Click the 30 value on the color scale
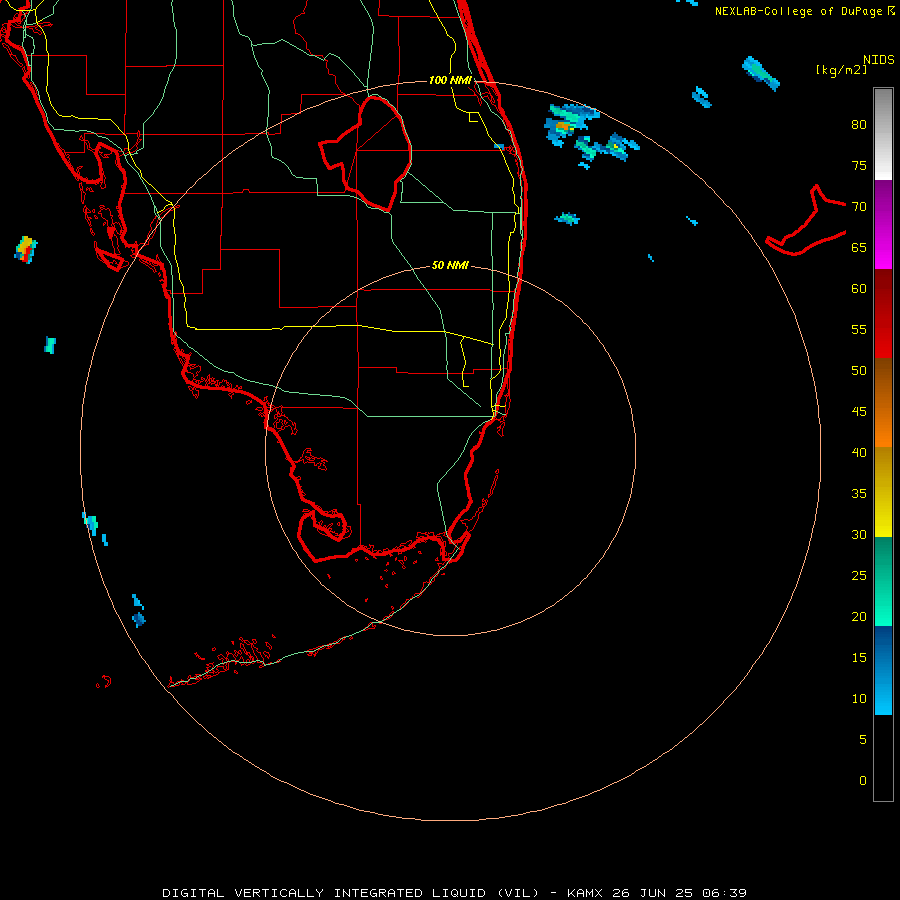This screenshot has width=900, height=900. 859,534
